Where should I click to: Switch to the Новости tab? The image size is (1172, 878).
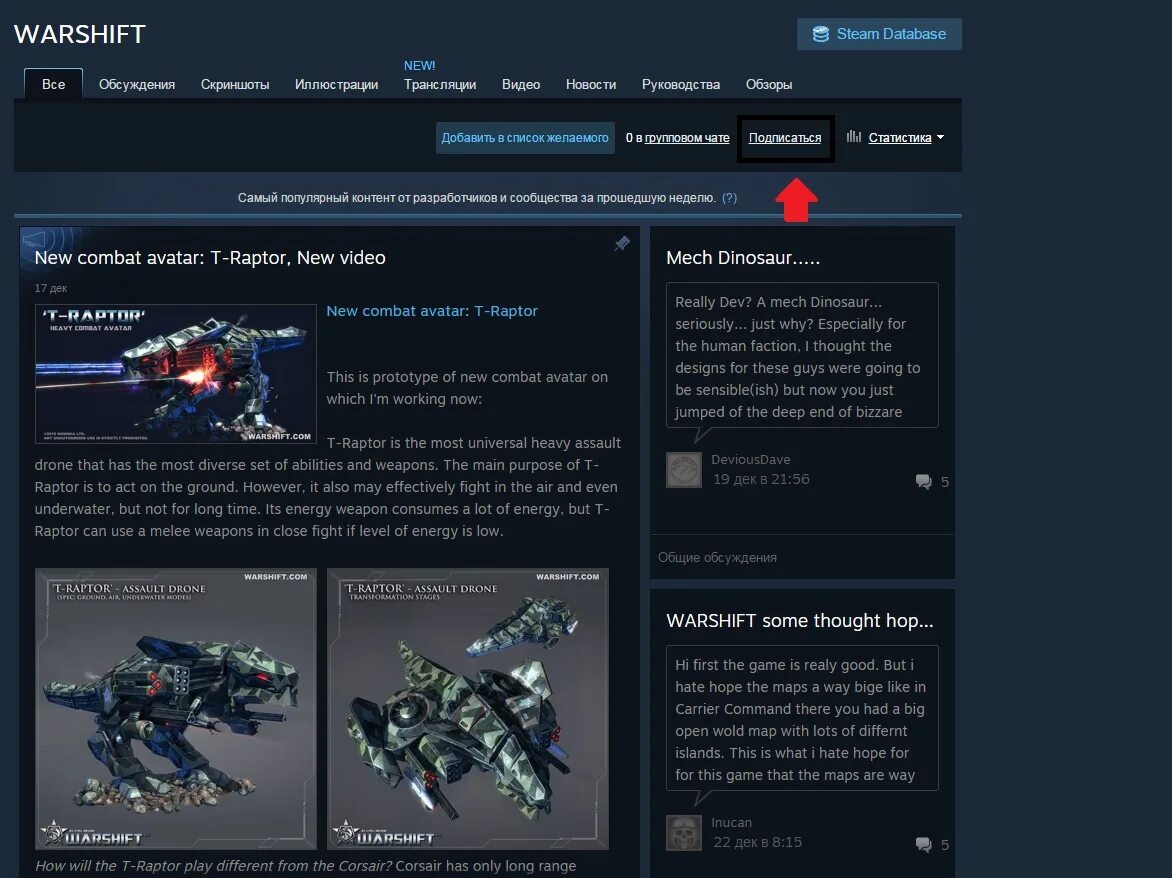point(591,84)
